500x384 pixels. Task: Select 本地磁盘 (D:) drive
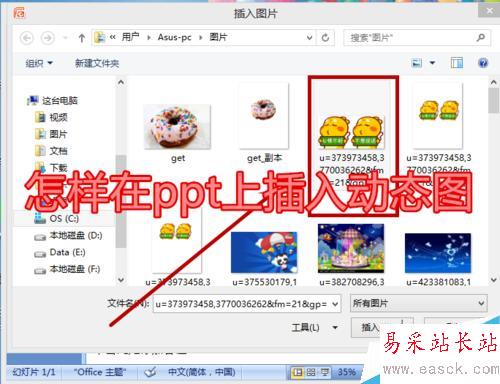tap(68, 235)
